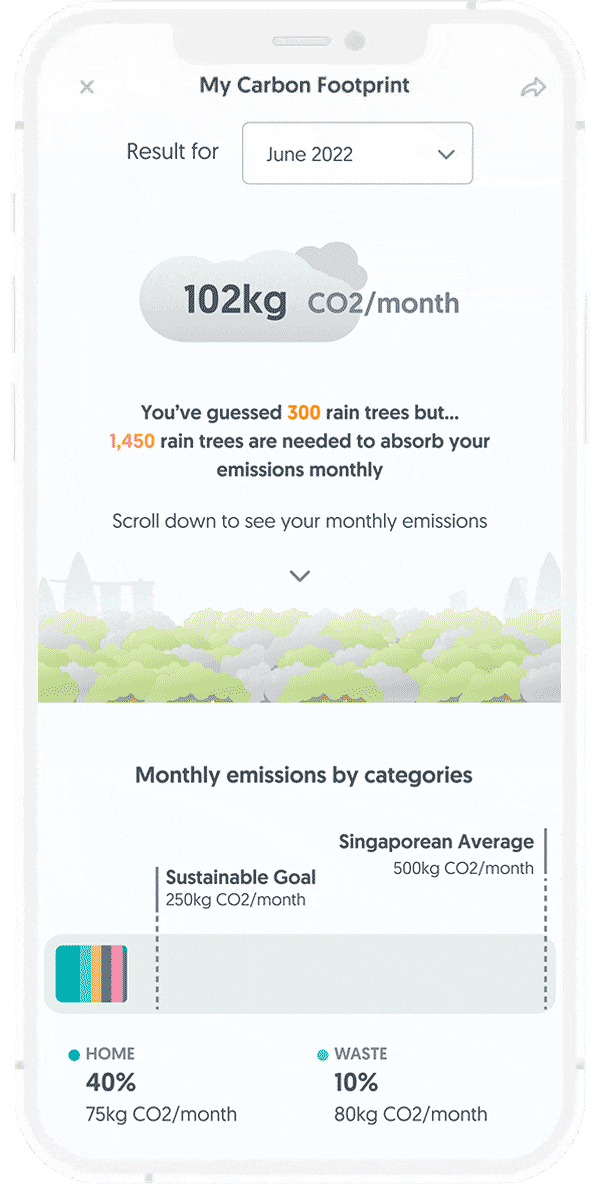Open the month selector showing June 2022
Viewport: 600px width, 1200px height.
357,154
